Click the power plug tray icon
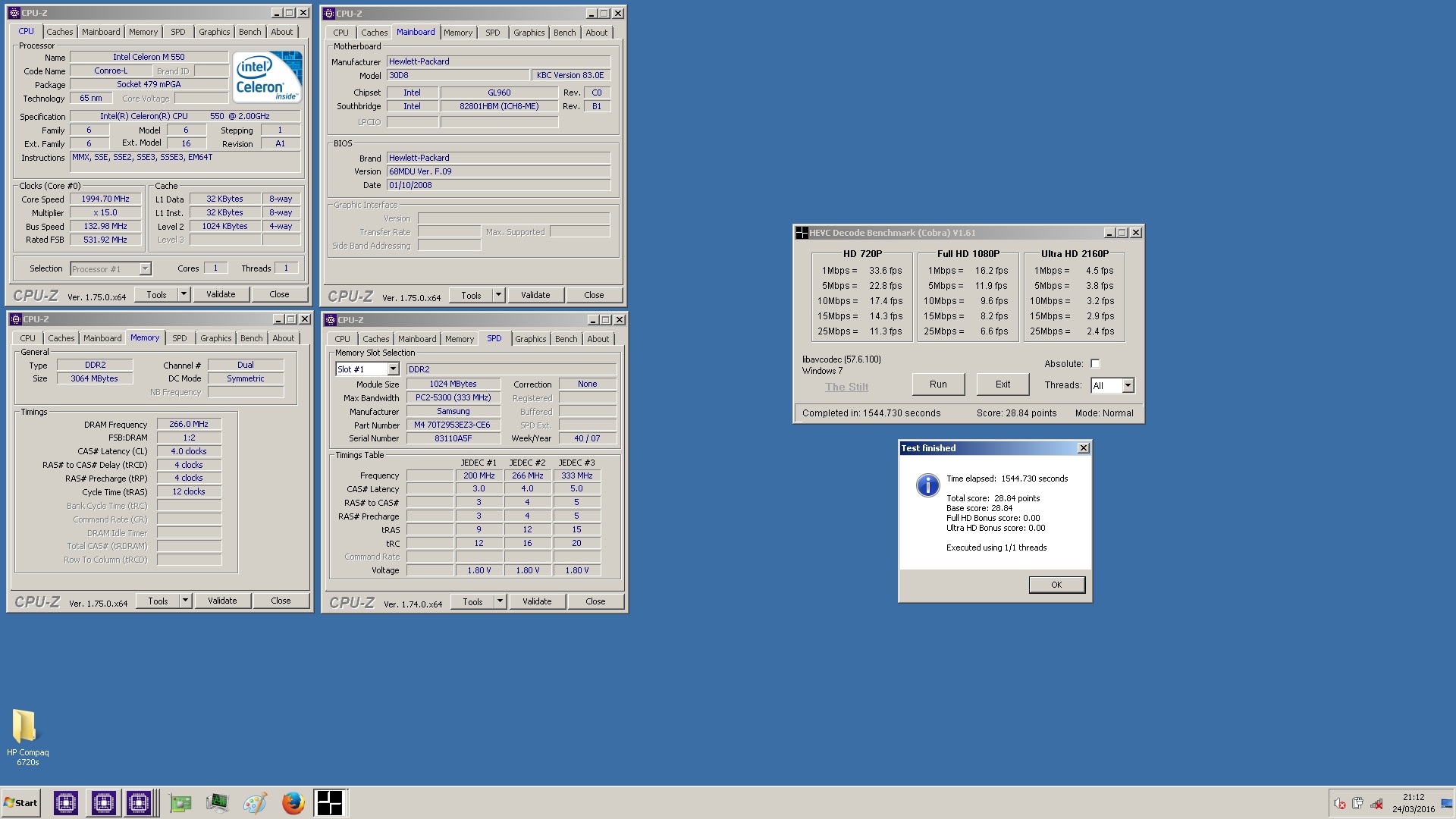Screen dimensions: 1456x819 click(x=1358, y=804)
